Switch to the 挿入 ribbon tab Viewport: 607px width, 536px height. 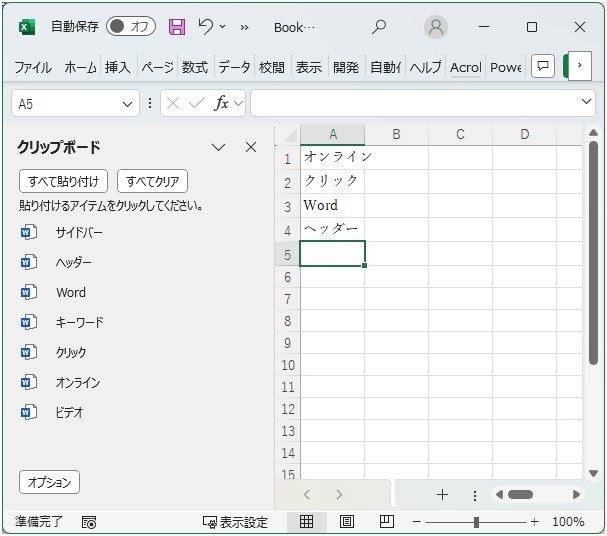point(117,67)
